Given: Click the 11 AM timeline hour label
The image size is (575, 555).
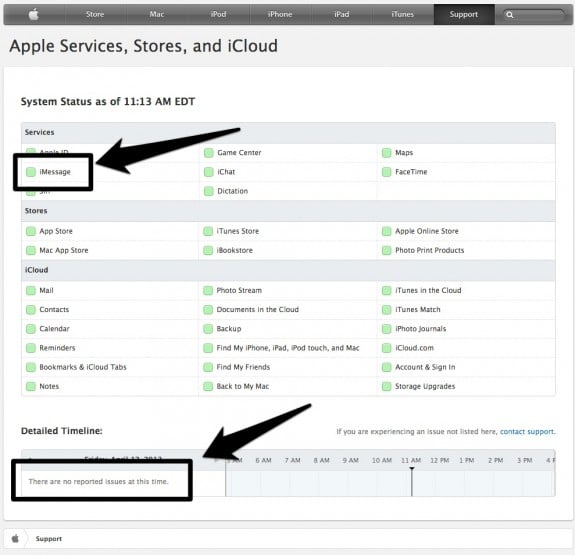Looking at the screenshot, I should [x=411, y=460].
